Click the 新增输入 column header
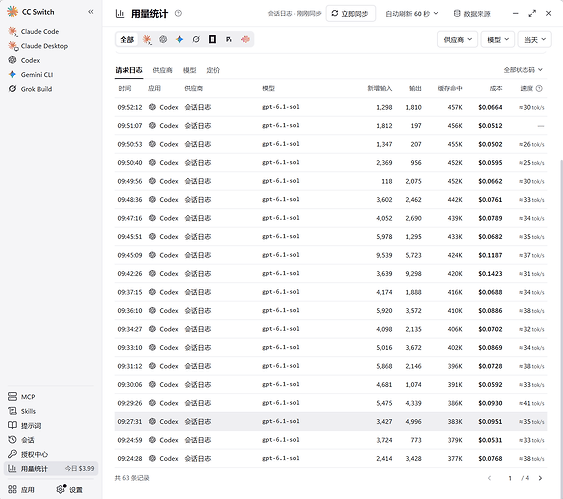 [x=380, y=88]
